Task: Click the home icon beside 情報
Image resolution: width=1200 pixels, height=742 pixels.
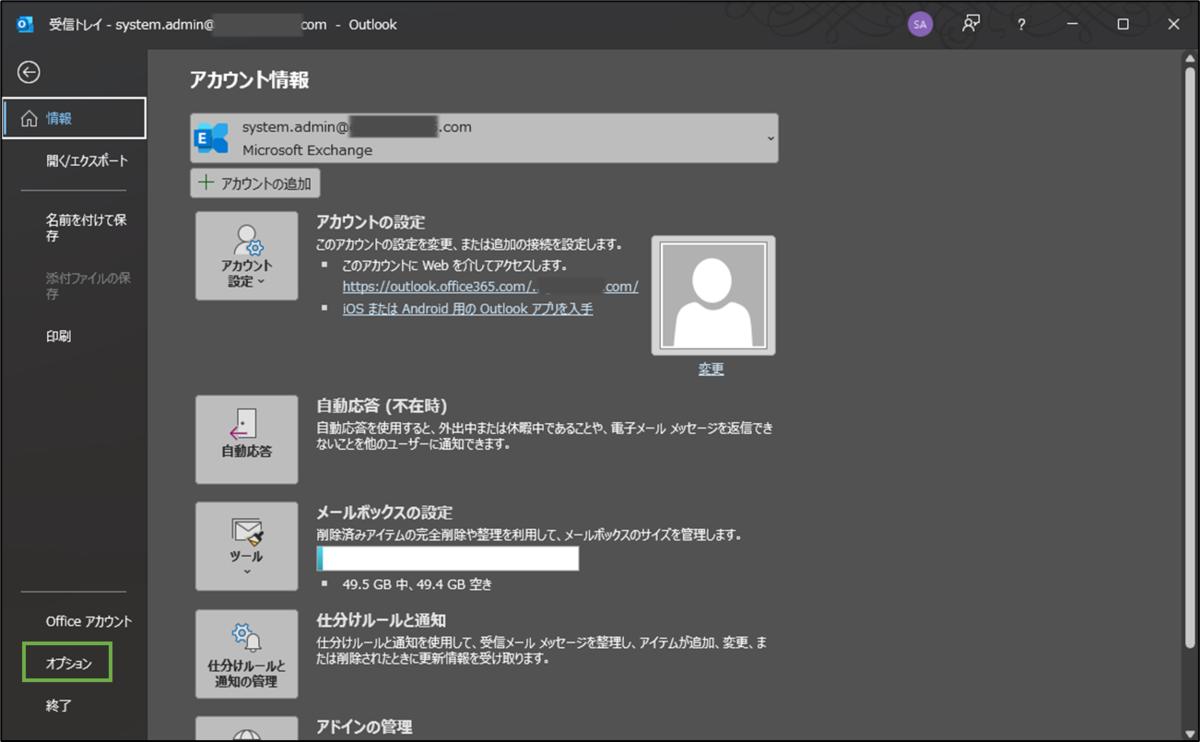Action: coord(28,118)
